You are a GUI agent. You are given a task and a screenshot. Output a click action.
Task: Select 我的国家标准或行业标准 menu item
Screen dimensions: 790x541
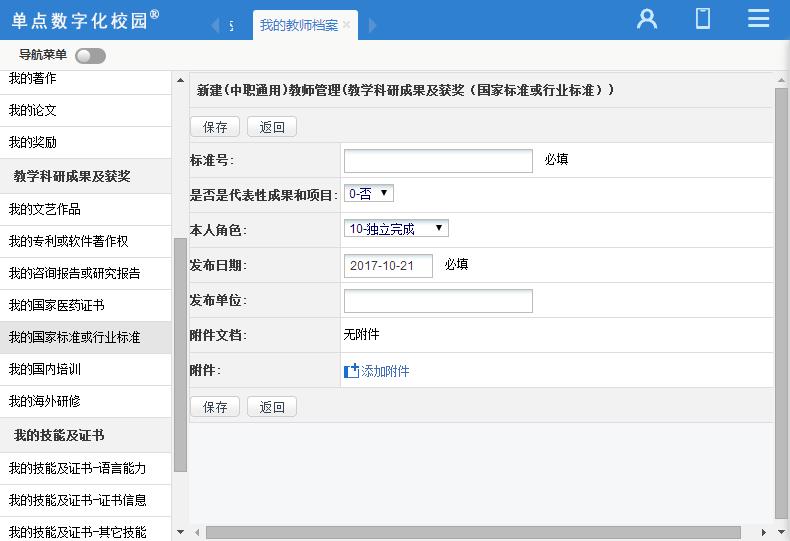86,337
